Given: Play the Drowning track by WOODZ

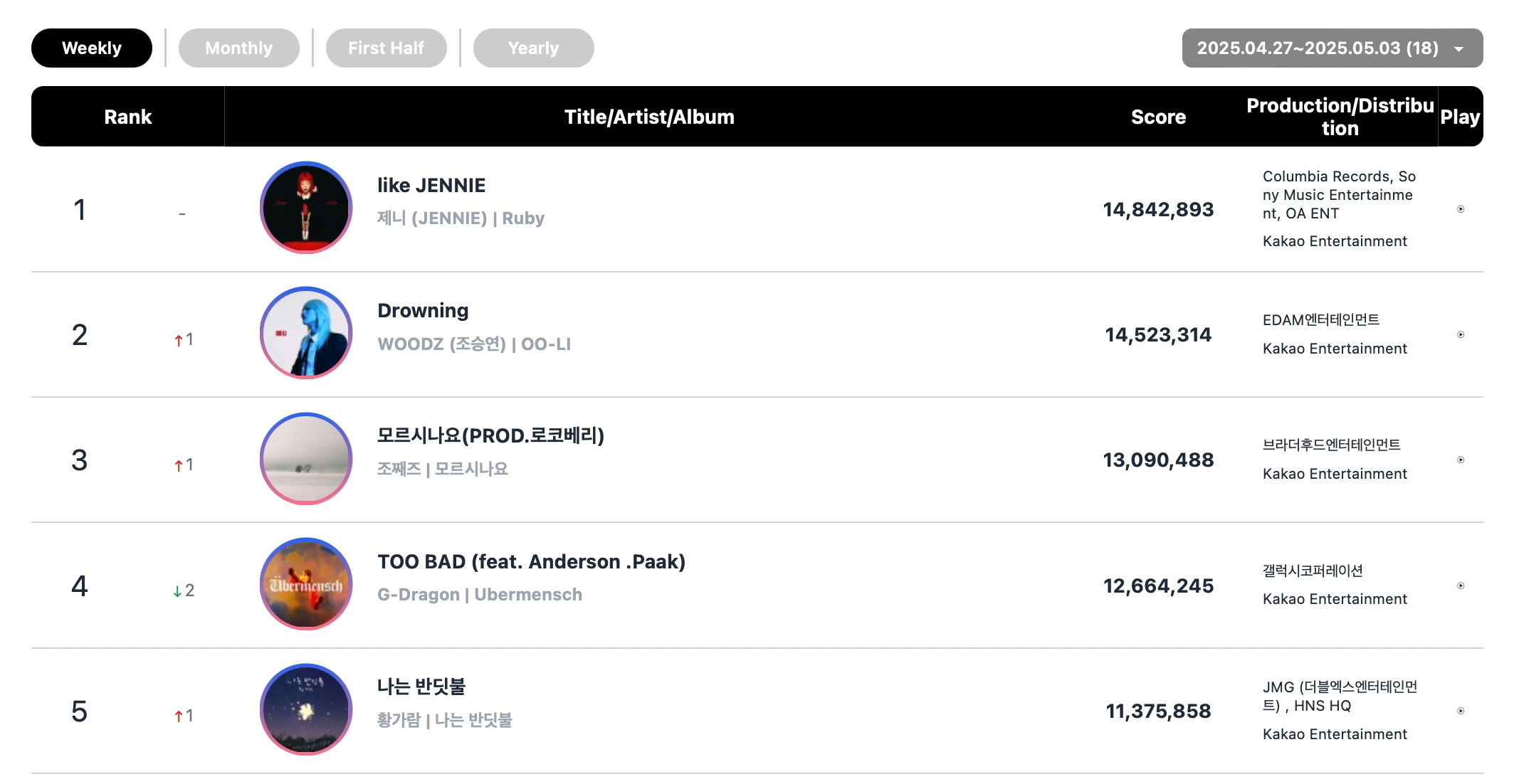Looking at the screenshot, I should point(1461,334).
